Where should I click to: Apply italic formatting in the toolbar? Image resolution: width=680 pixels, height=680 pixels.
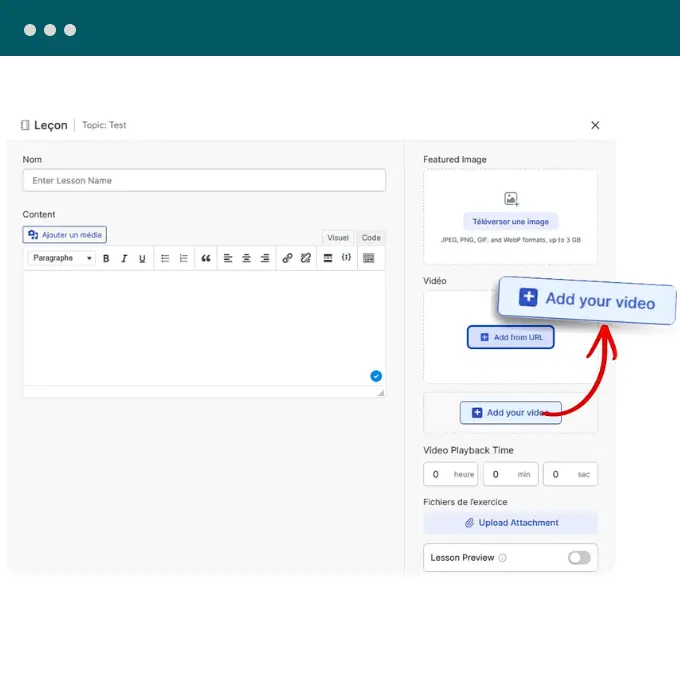point(124,258)
